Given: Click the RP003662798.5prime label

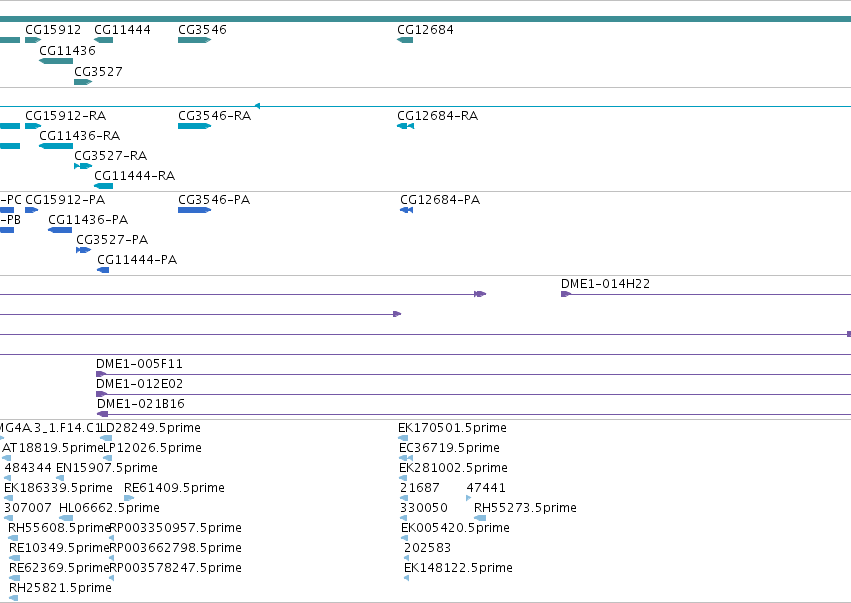Looking at the screenshot, I should point(175,548).
